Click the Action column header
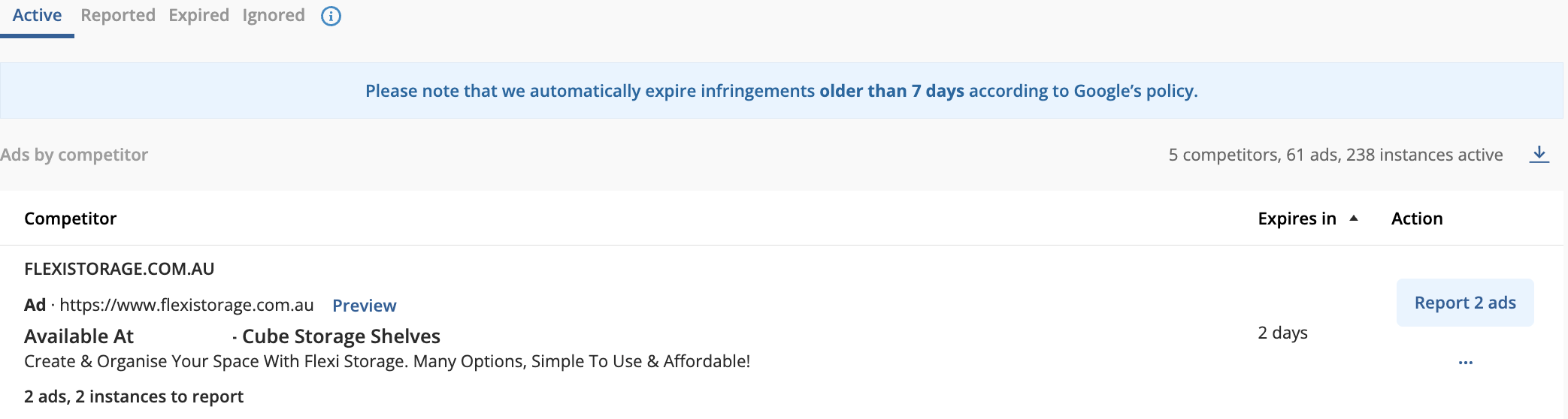 [1417, 219]
